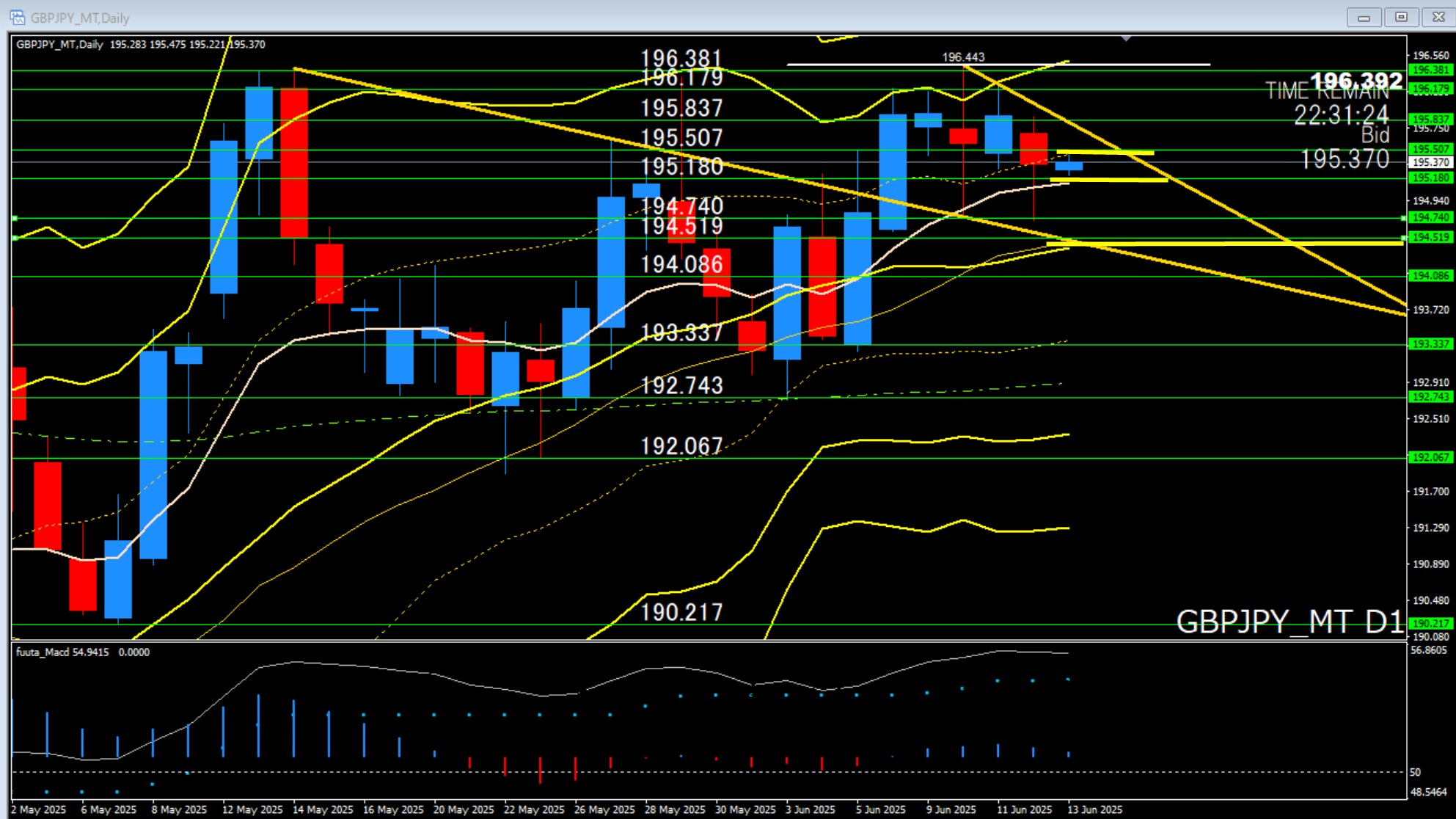Click the large 195.370 bid price under Bid

point(1345,159)
